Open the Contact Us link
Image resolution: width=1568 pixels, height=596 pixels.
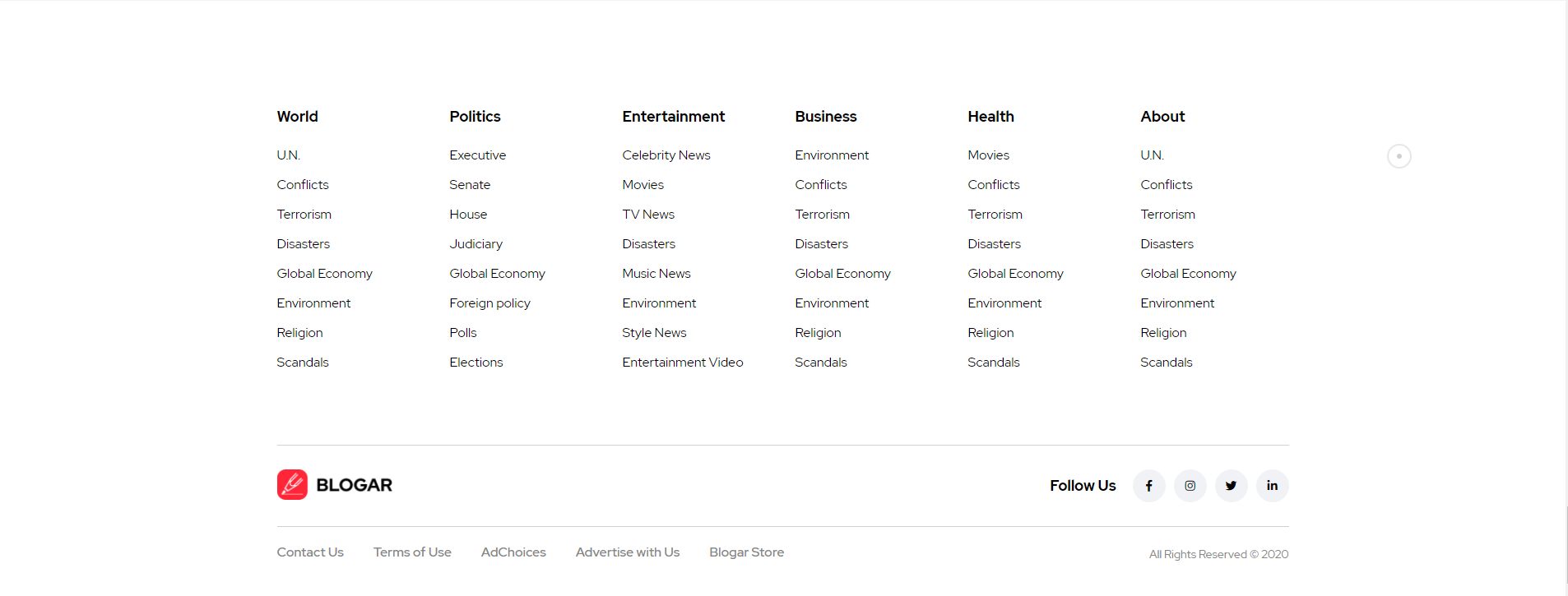pos(310,552)
